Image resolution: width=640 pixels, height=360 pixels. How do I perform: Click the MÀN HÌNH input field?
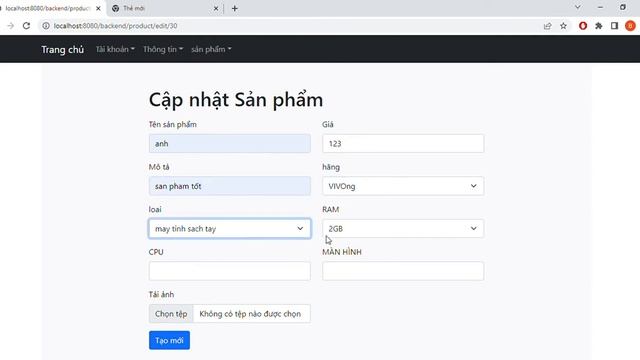click(x=403, y=271)
